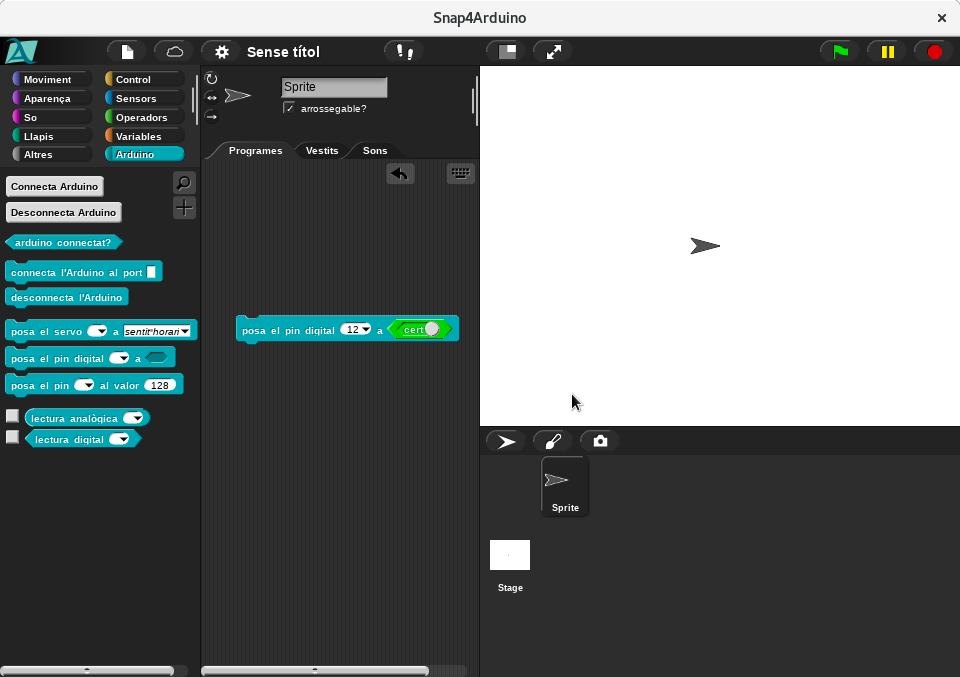Viewport: 960px width, 677px height.
Task: Pause all scripts with yellow pause button
Action: coord(887,52)
